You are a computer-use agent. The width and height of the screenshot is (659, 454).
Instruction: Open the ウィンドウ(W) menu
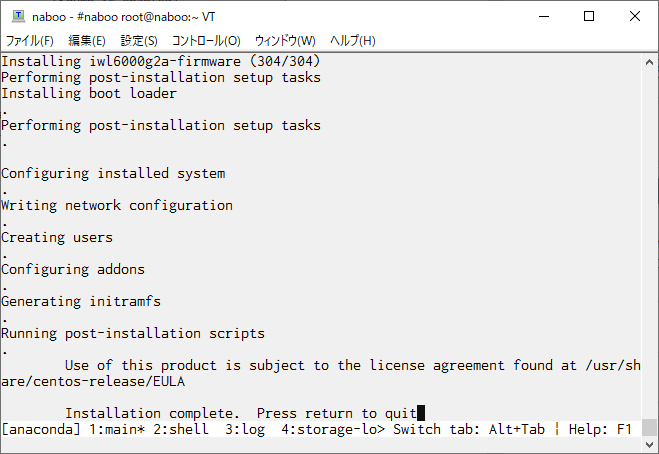285,41
